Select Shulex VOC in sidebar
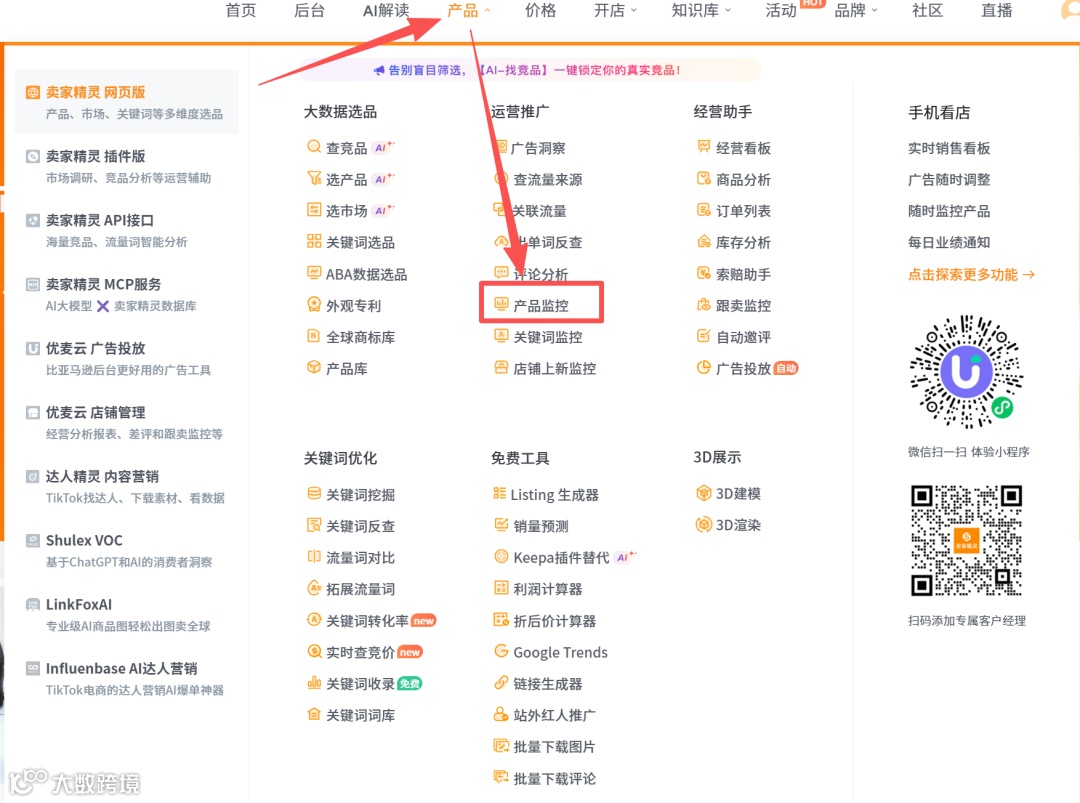1080x803 pixels. [x=127, y=550]
